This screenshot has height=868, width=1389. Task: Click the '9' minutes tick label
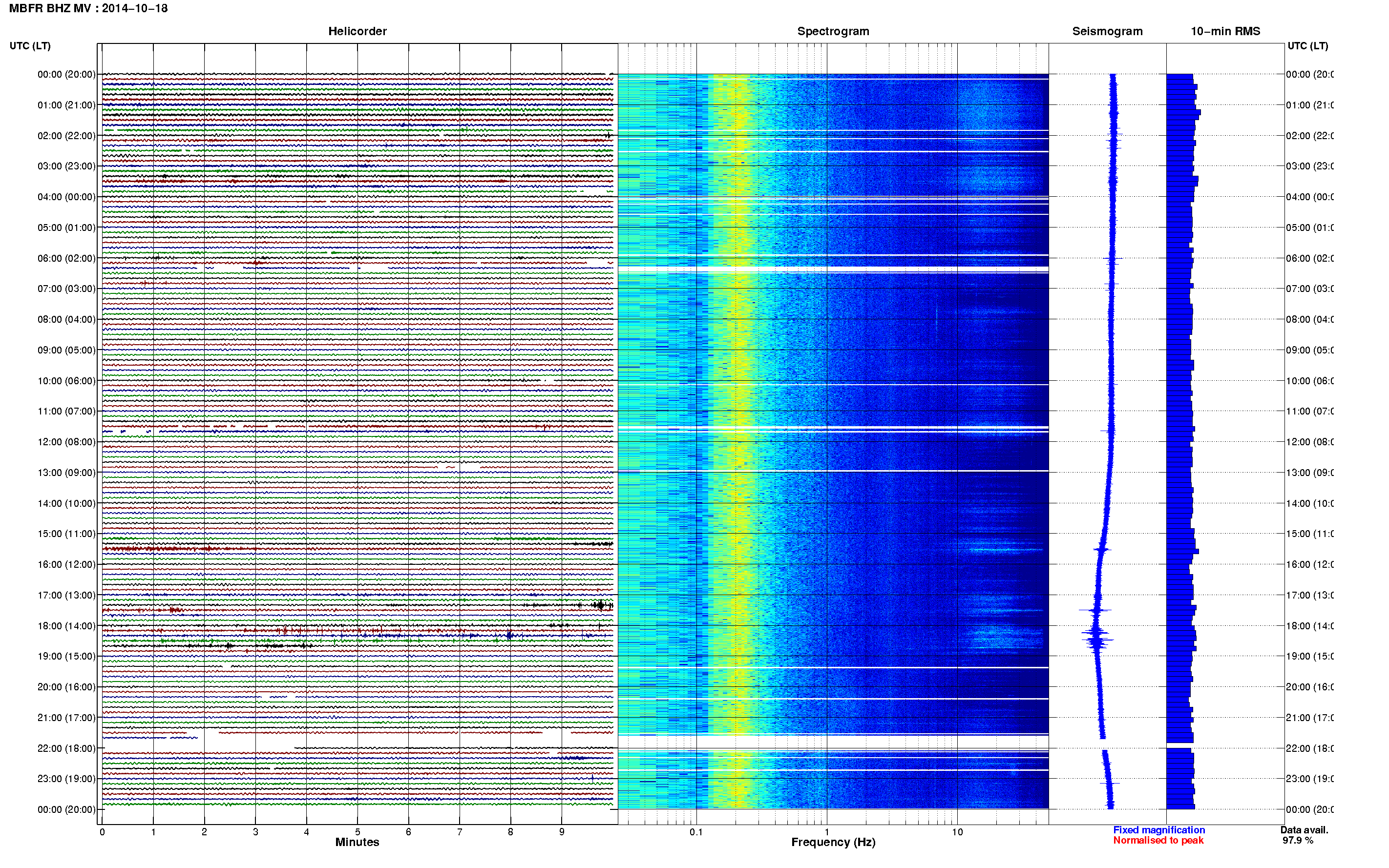click(562, 832)
